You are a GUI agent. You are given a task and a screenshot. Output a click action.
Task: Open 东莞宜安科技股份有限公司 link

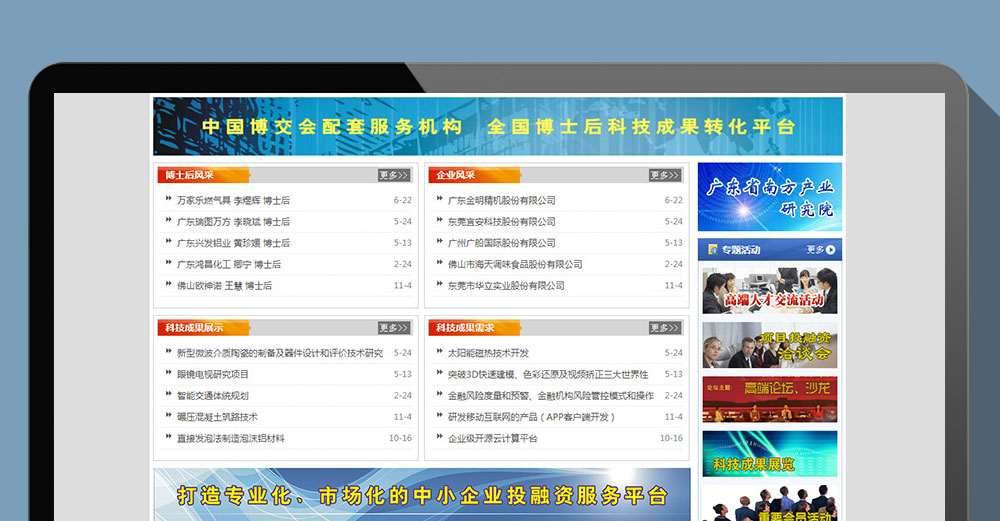(x=502, y=222)
